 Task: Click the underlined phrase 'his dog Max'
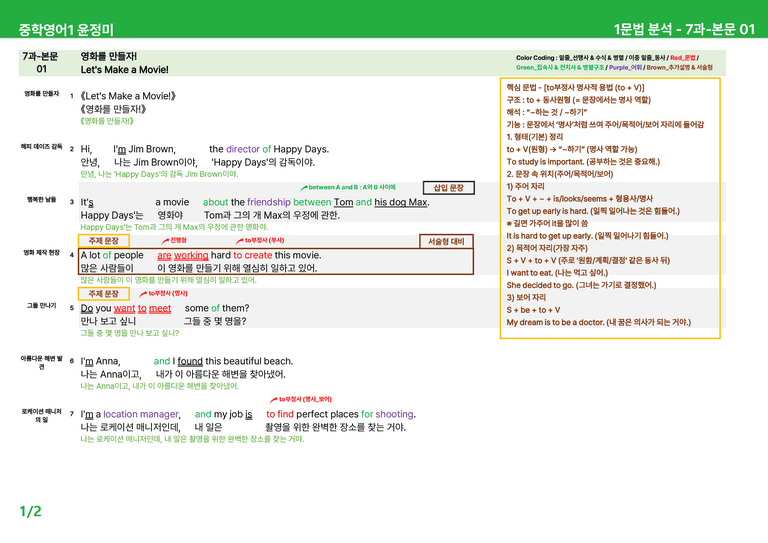coord(401,202)
